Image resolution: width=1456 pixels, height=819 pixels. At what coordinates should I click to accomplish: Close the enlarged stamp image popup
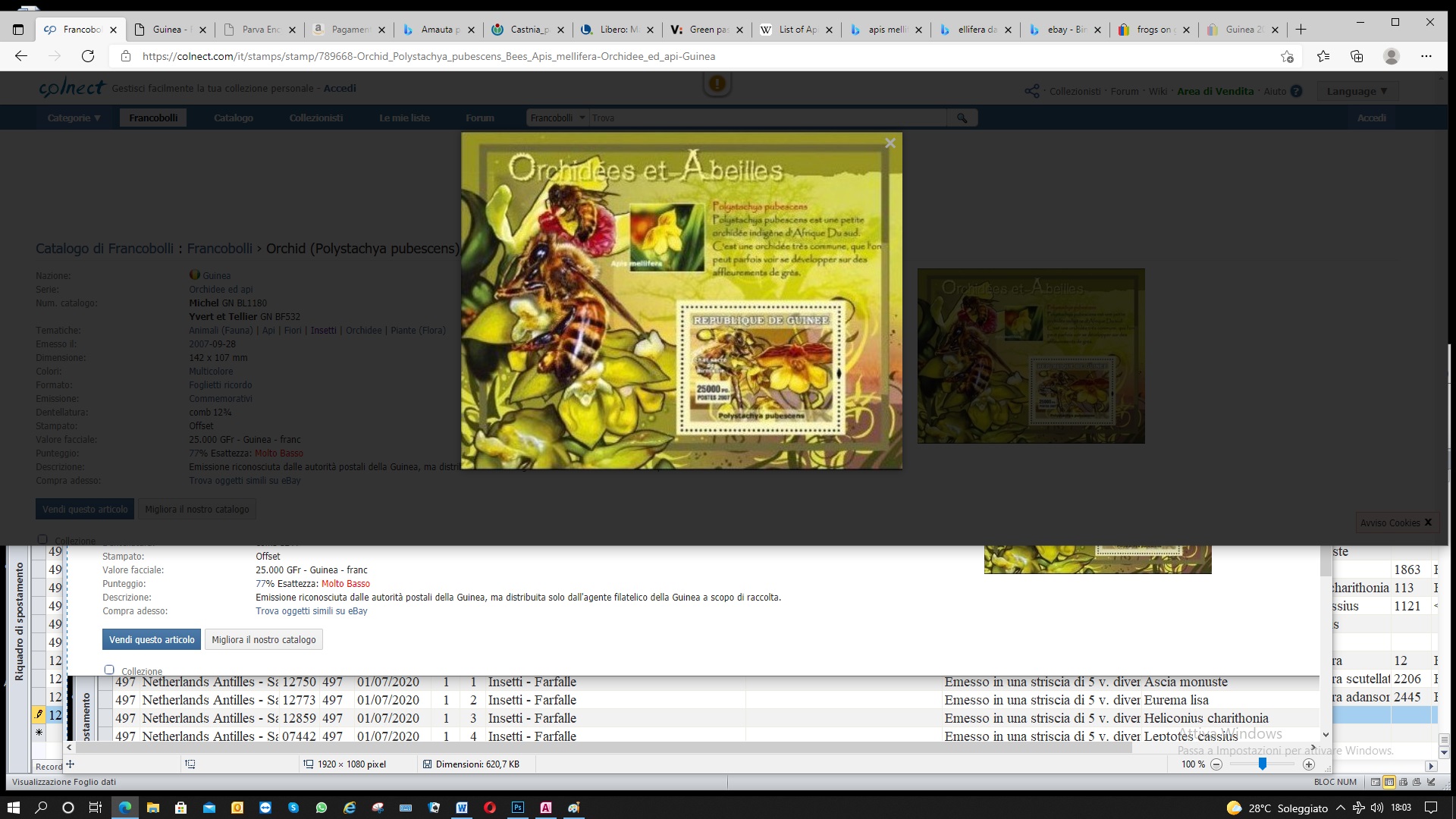890,143
